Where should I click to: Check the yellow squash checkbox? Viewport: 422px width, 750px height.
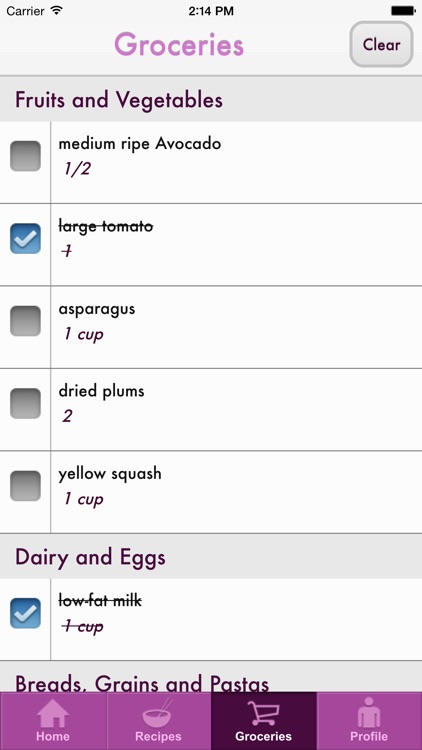[25, 486]
